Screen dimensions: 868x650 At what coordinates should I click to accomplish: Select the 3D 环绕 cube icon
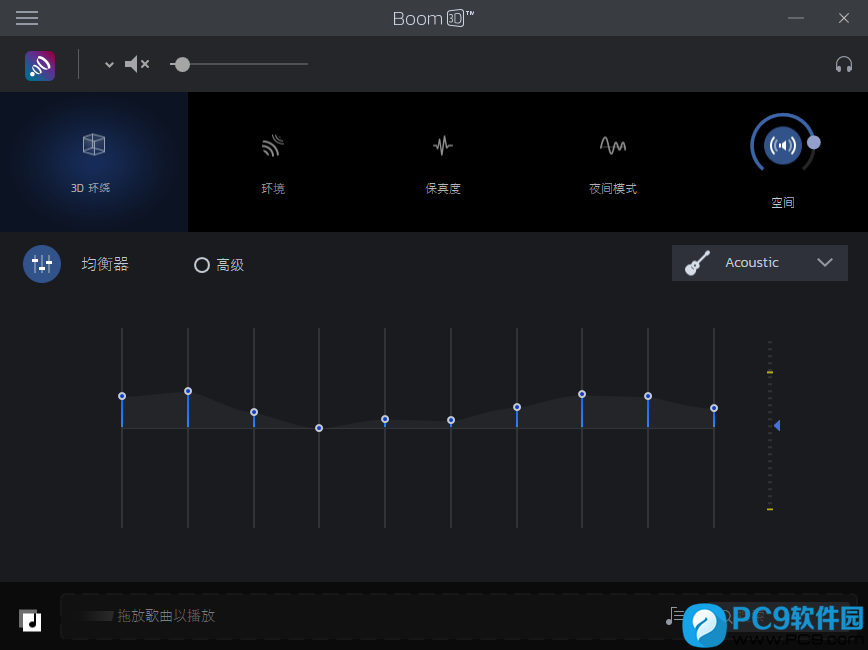point(94,145)
